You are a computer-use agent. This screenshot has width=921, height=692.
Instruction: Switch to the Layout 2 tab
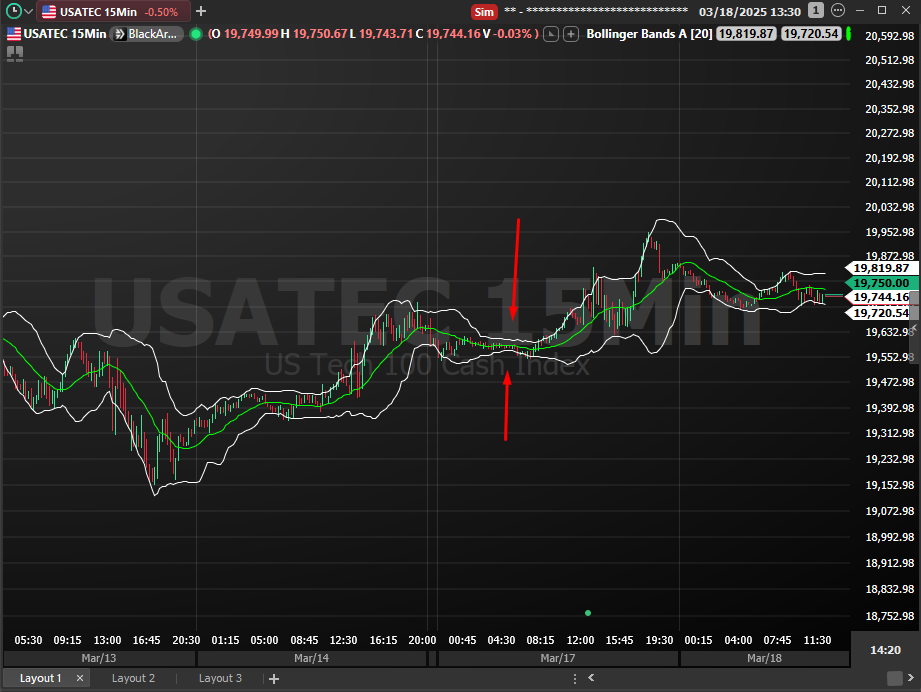coord(133,678)
